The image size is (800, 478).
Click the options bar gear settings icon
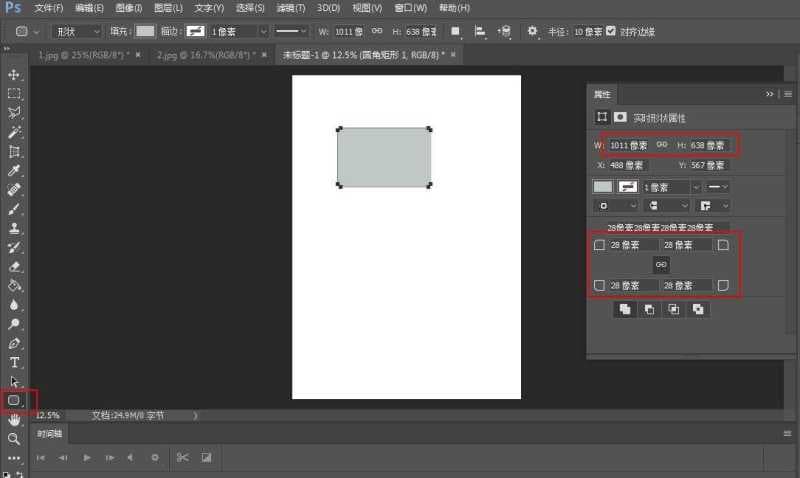pos(532,31)
